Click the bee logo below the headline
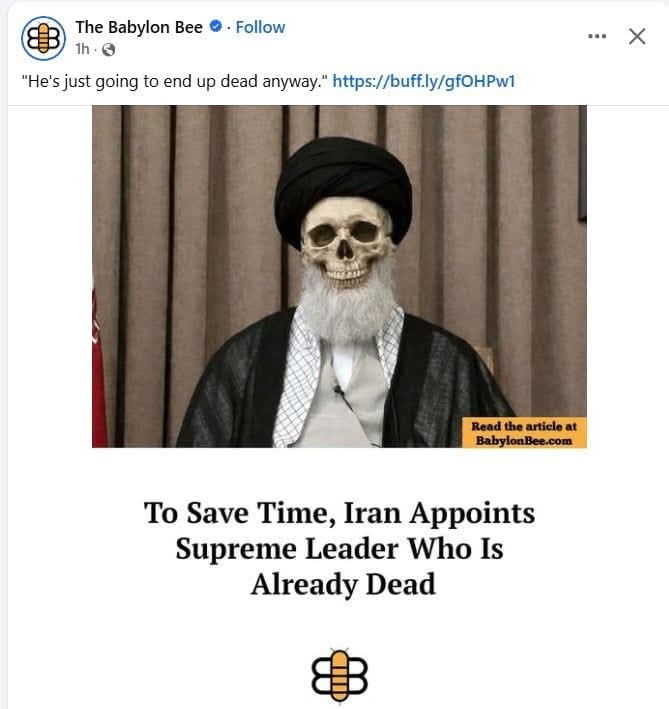This screenshot has width=669, height=709. (x=339, y=675)
